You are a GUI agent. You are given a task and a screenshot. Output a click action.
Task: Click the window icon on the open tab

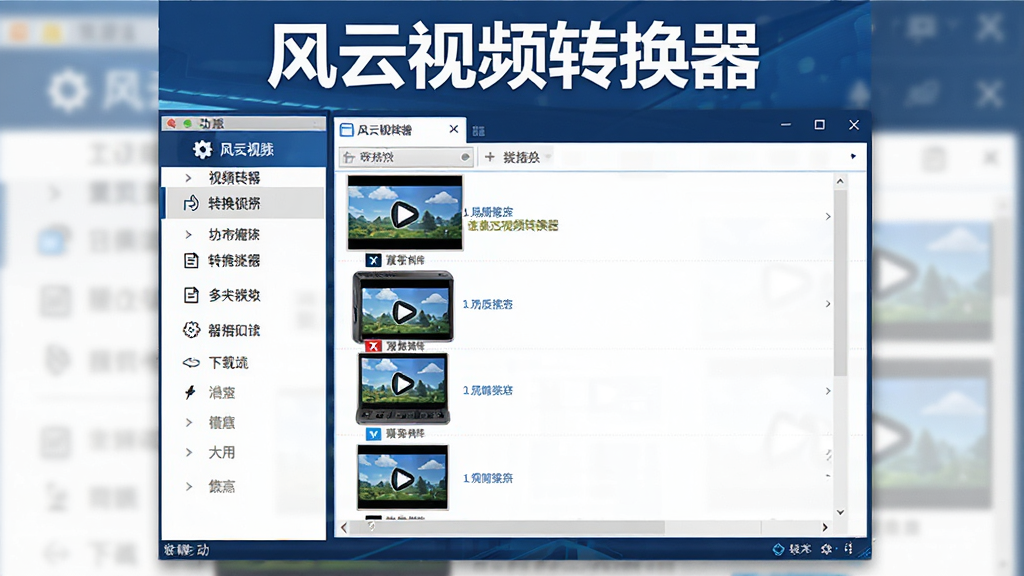[347, 130]
